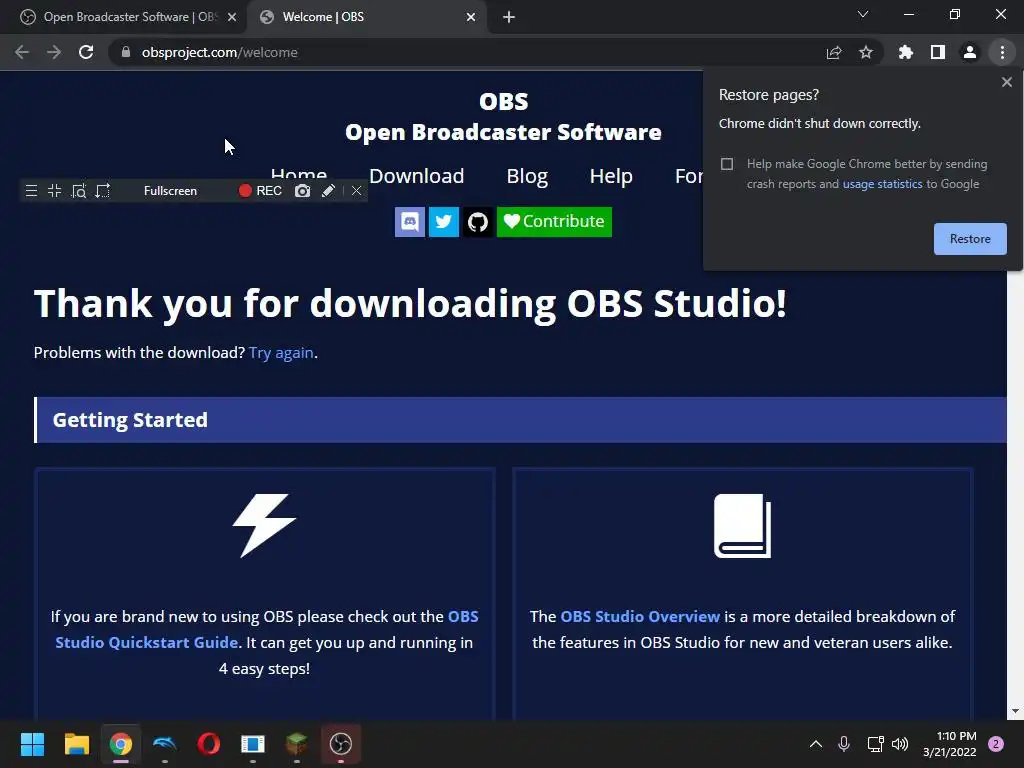Go back to the previous page
The height and width of the screenshot is (768, 1024).
pos(22,52)
